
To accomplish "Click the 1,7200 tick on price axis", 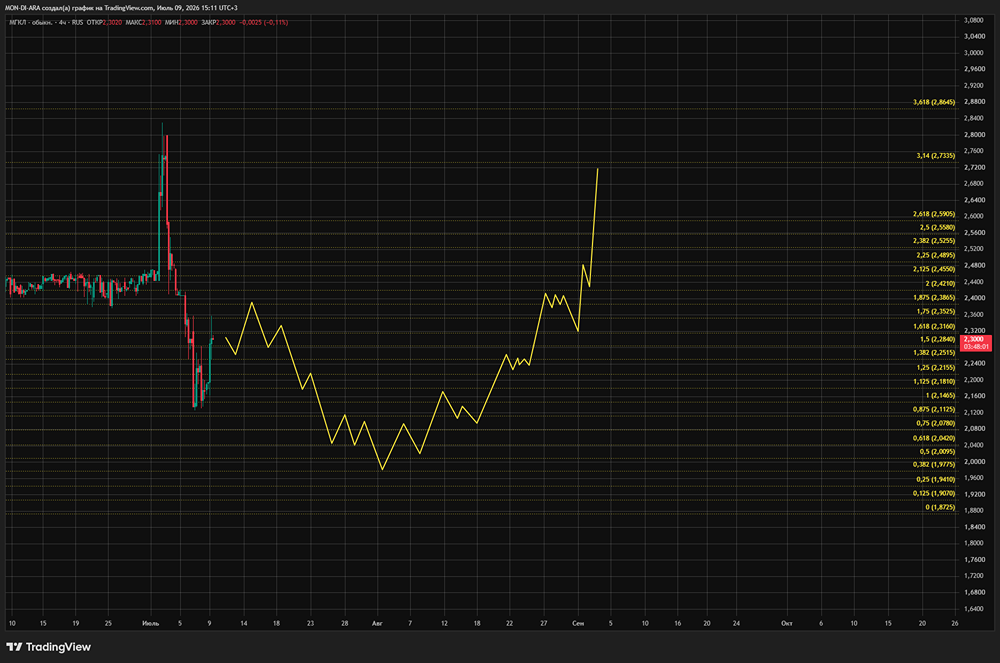I will 973,576.
